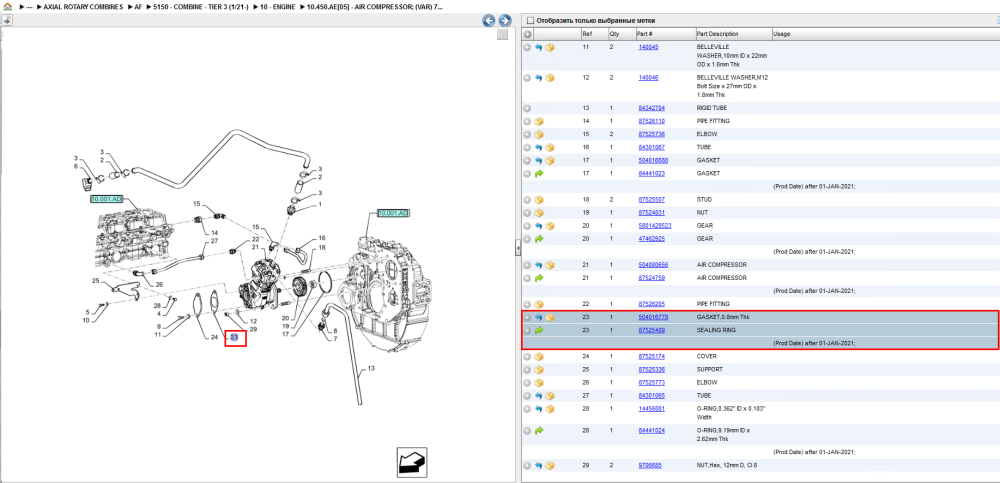Open part number 140046 link
The width and height of the screenshot is (1000, 483).
tap(649, 78)
